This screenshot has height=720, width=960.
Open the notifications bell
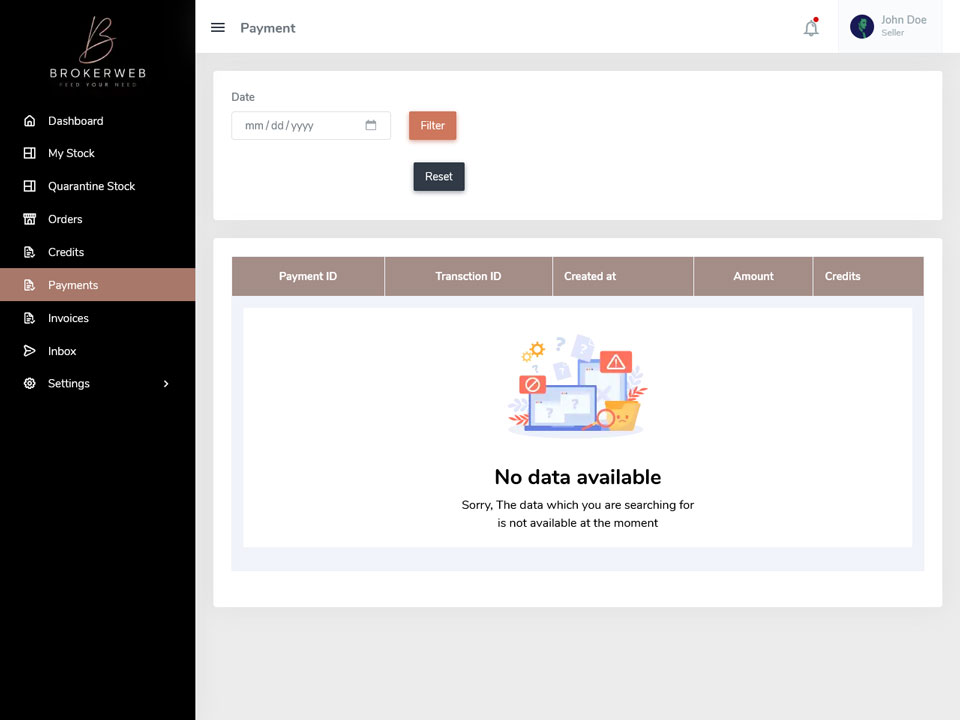[x=811, y=28]
